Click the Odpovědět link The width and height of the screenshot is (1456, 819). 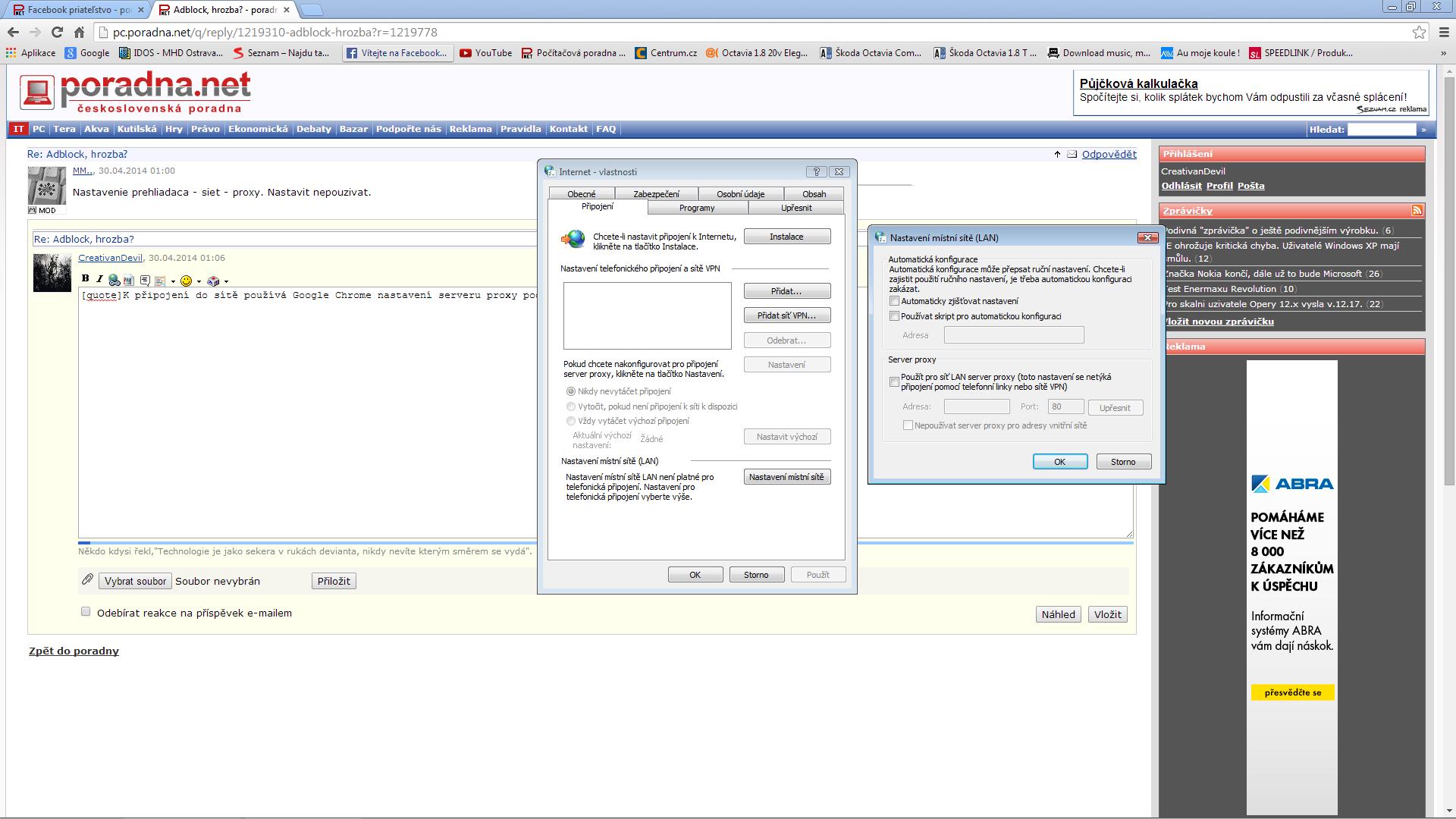[x=1109, y=154]
